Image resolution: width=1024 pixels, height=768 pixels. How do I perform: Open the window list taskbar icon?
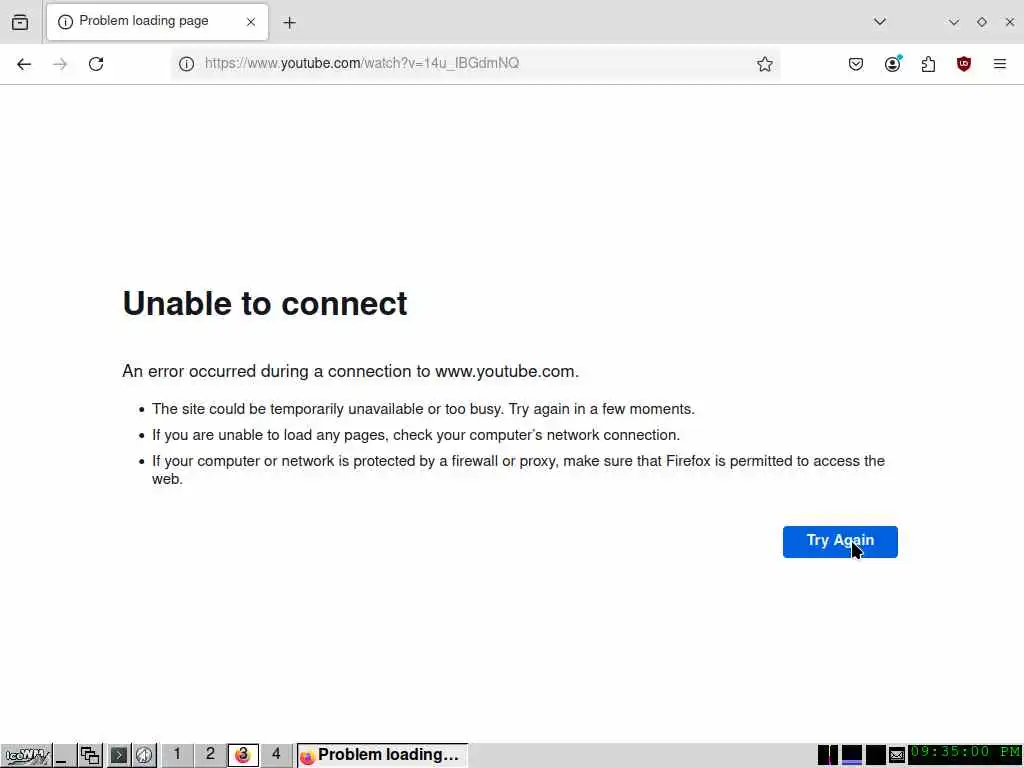(90, 756)
